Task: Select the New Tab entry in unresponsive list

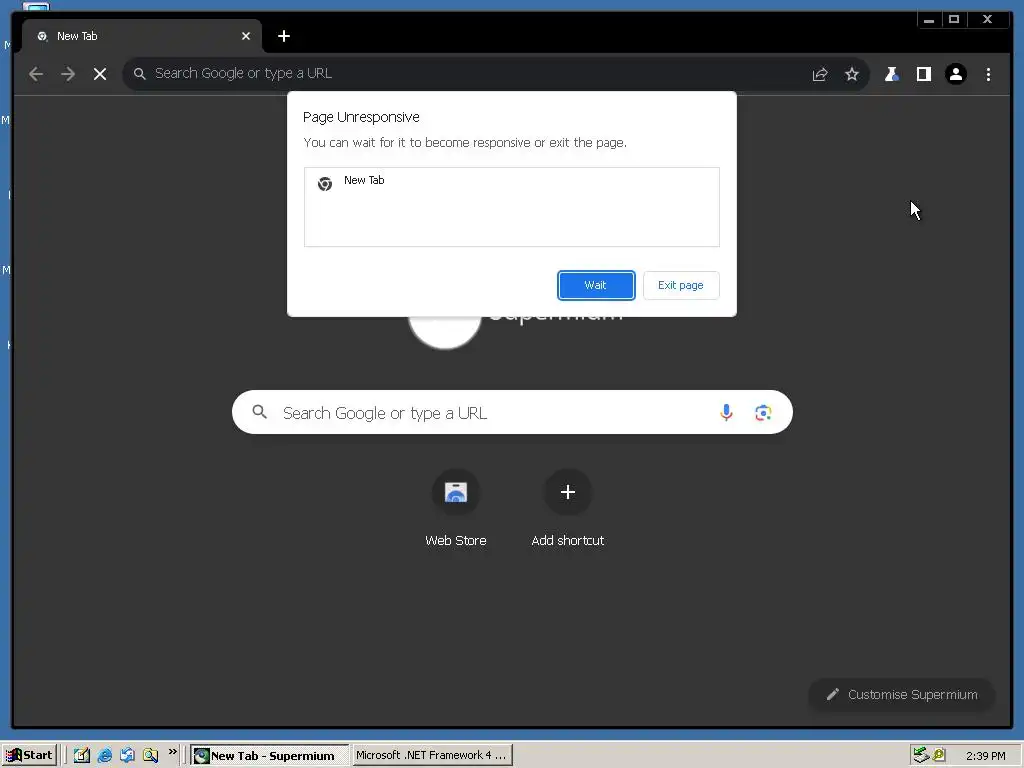Action: pyautogui.click(x=511, y=184)
